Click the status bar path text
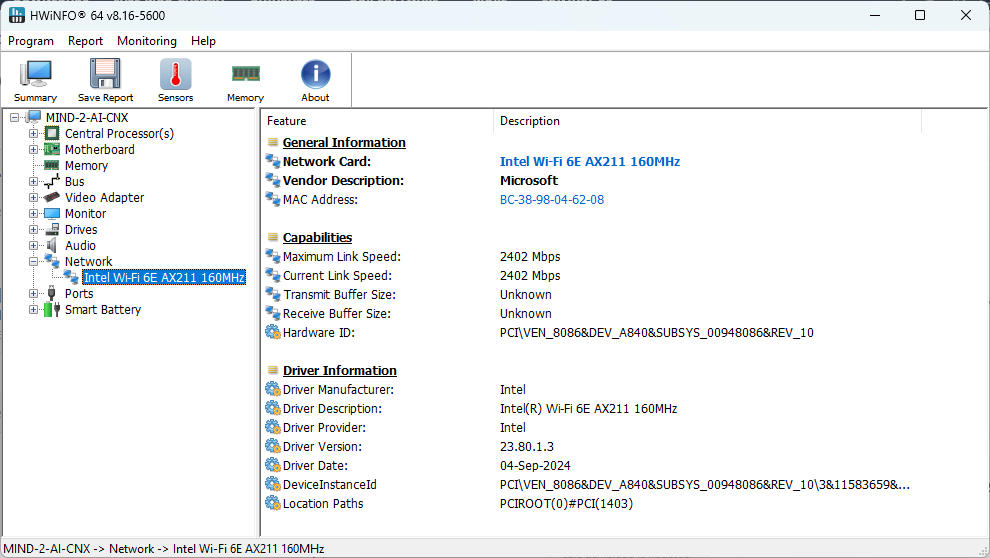Viewport: 990px width, 558px height. (x=164, y=549)
